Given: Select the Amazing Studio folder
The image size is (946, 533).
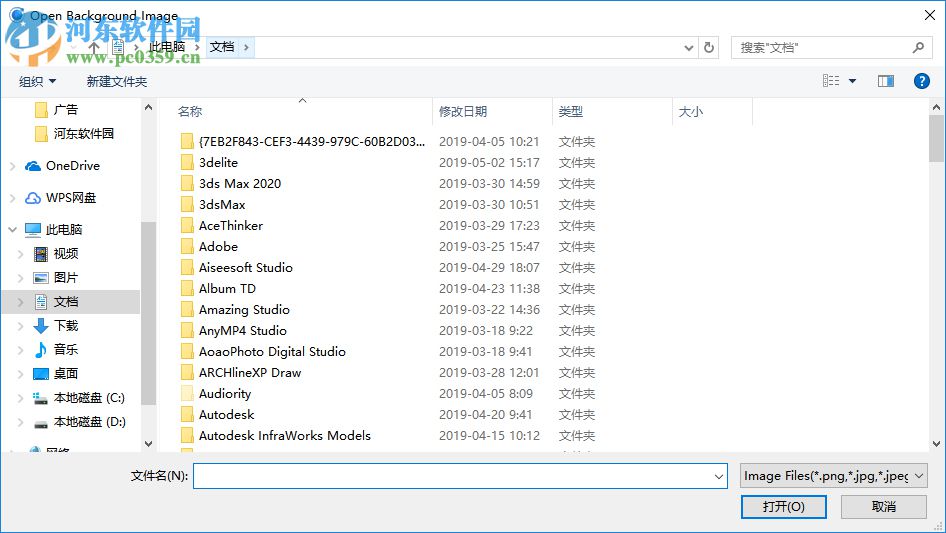Looking at the screenshot, I should click(x=244, y=310).
